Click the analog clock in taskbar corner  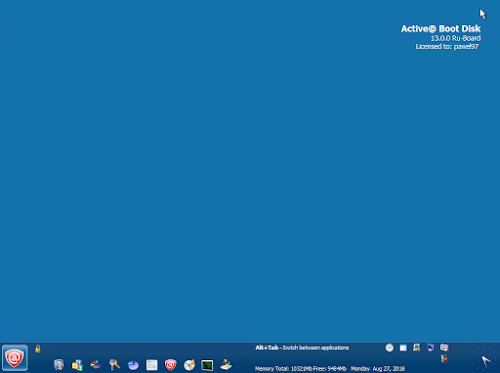click(x=484, y=358)
